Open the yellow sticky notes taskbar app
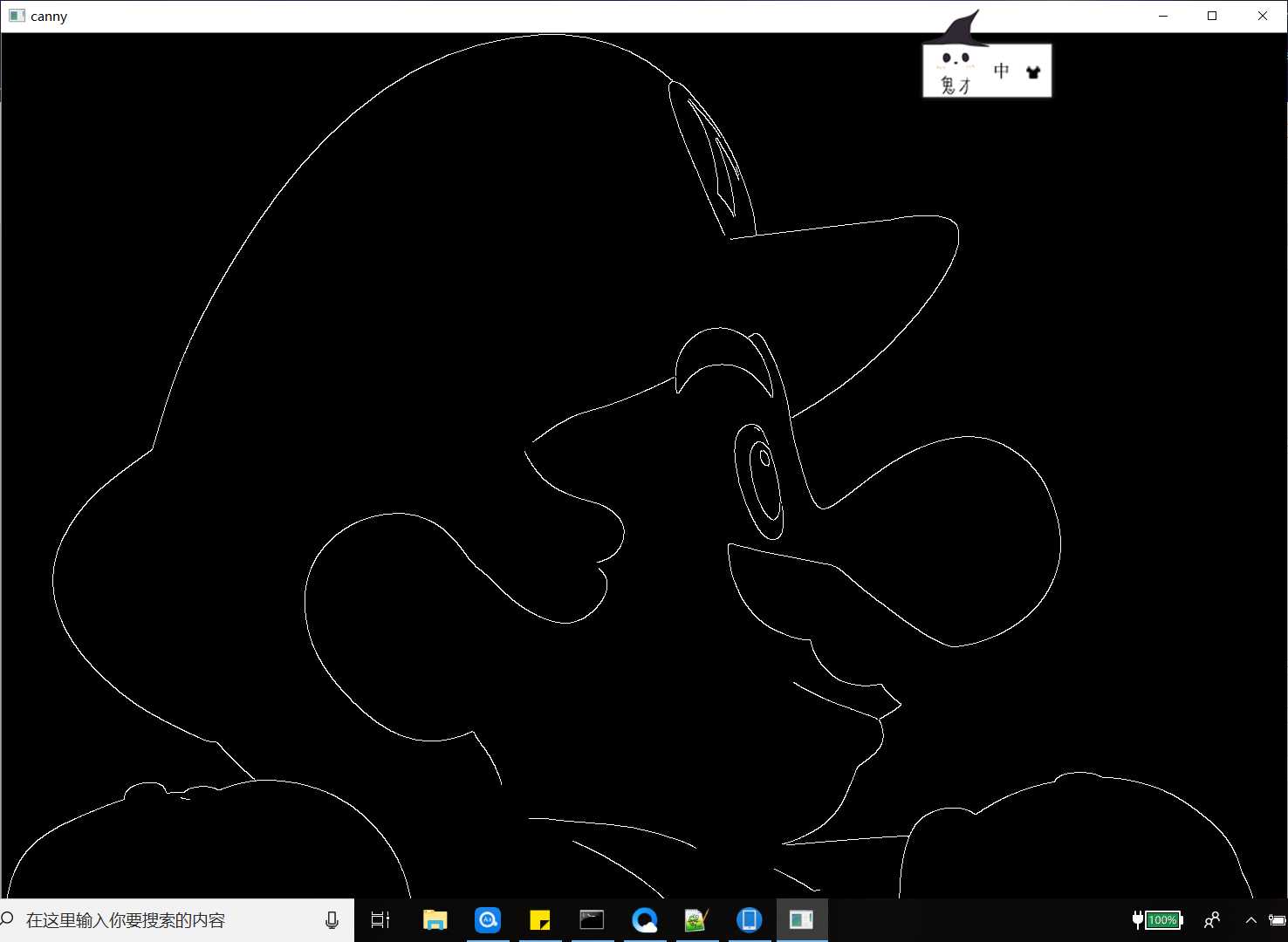The image size is (1288, 942). pos(540,920)
